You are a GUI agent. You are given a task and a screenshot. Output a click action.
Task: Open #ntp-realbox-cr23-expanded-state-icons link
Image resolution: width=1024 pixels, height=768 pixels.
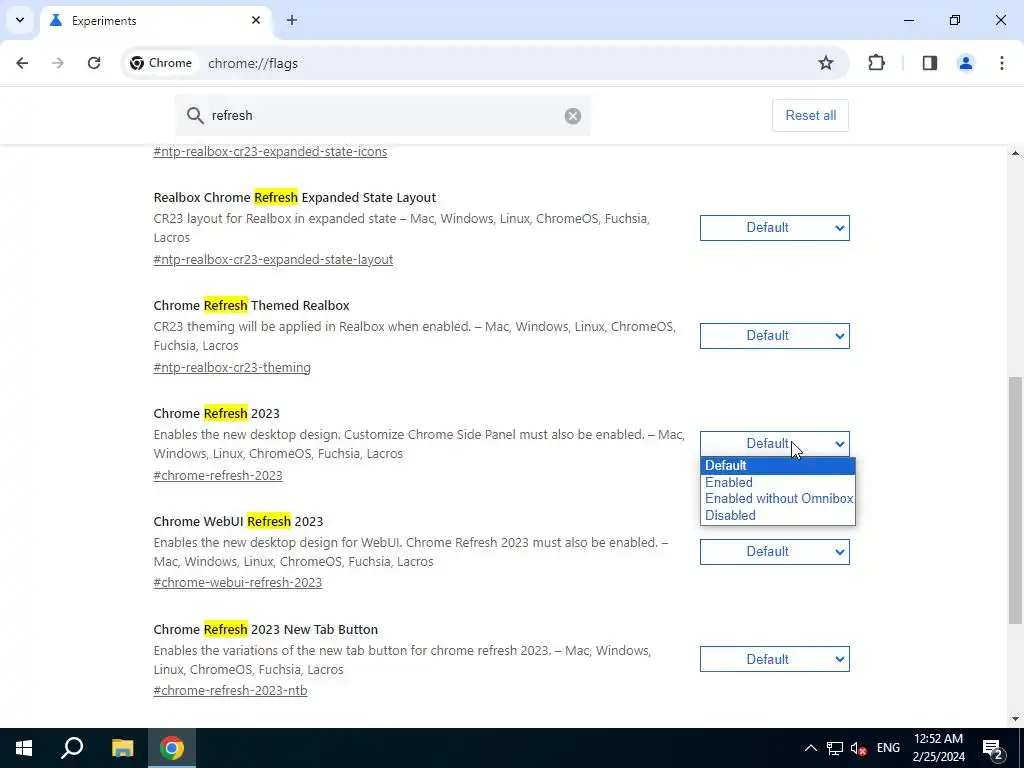point(270,152)
